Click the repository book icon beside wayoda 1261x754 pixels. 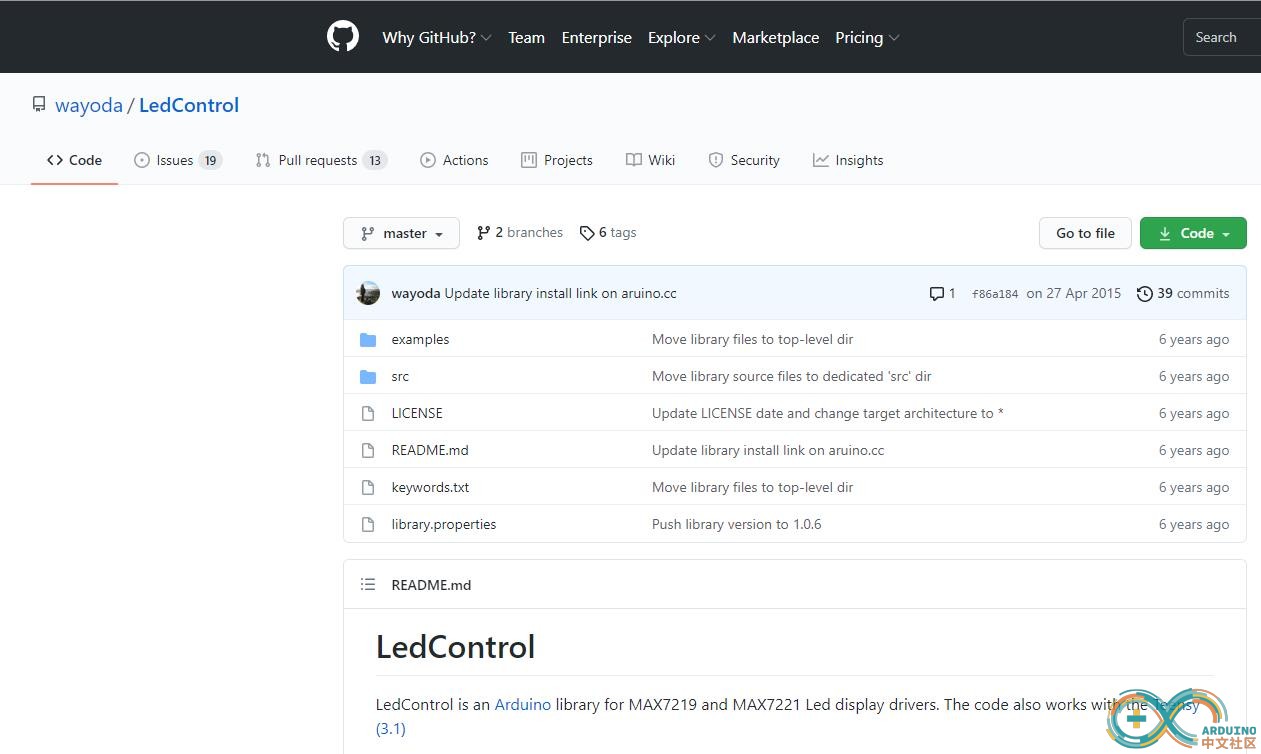(x=39, y=104)
